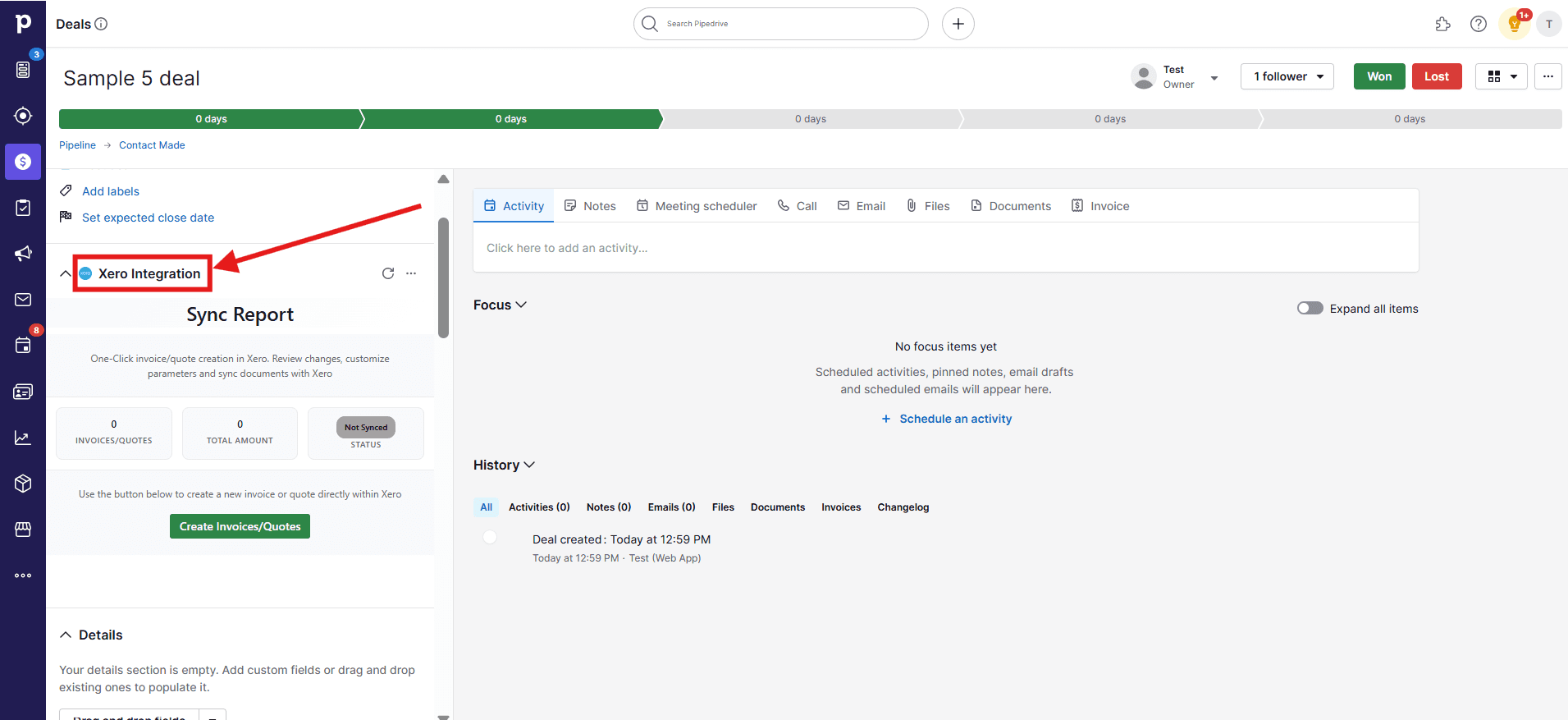The image size is (1568, 720).
Task: Select the third pipeline stage bar
Action: pos(811,119)
